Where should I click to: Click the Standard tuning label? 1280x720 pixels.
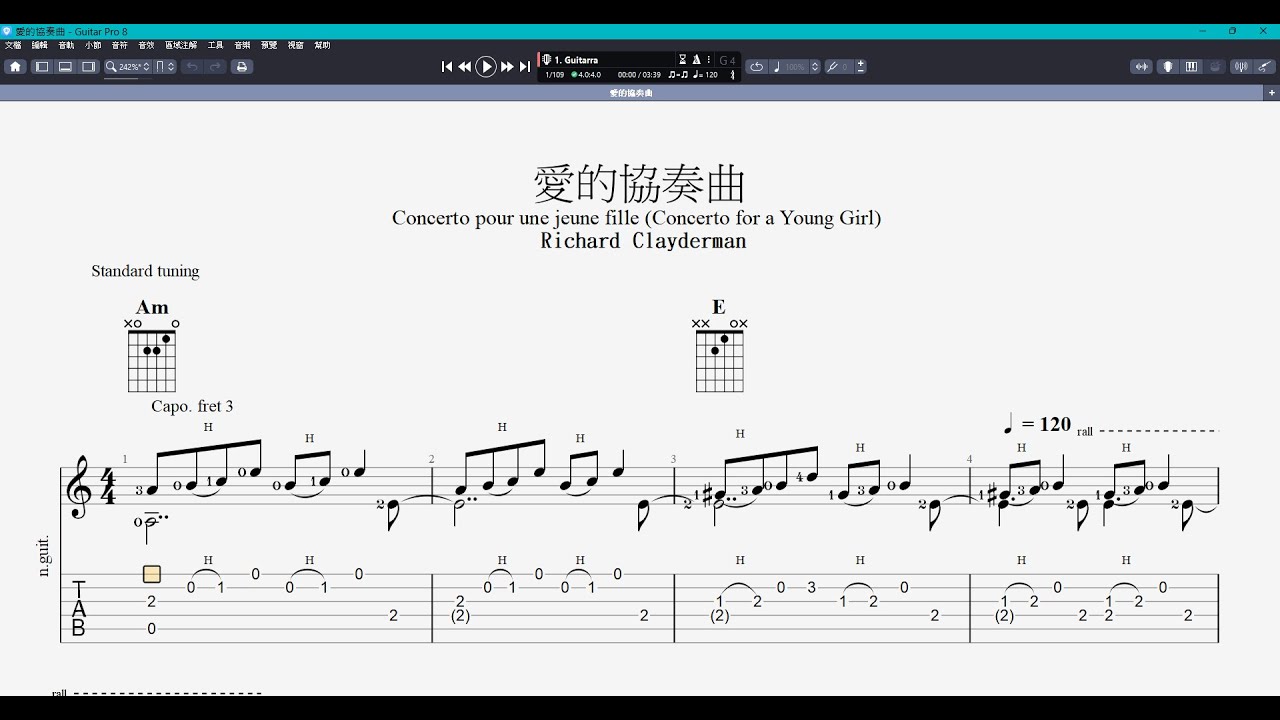145,271
